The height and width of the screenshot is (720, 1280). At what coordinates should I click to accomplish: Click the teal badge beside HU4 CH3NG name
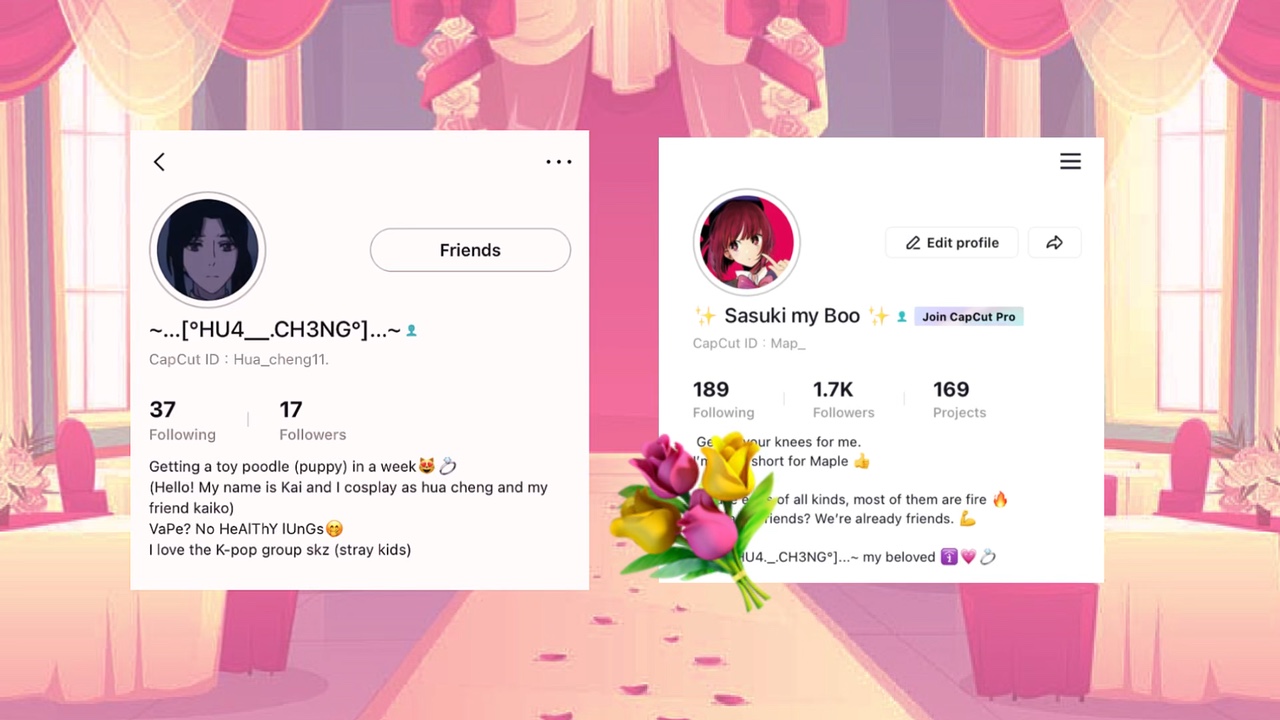tap(411, 330)
